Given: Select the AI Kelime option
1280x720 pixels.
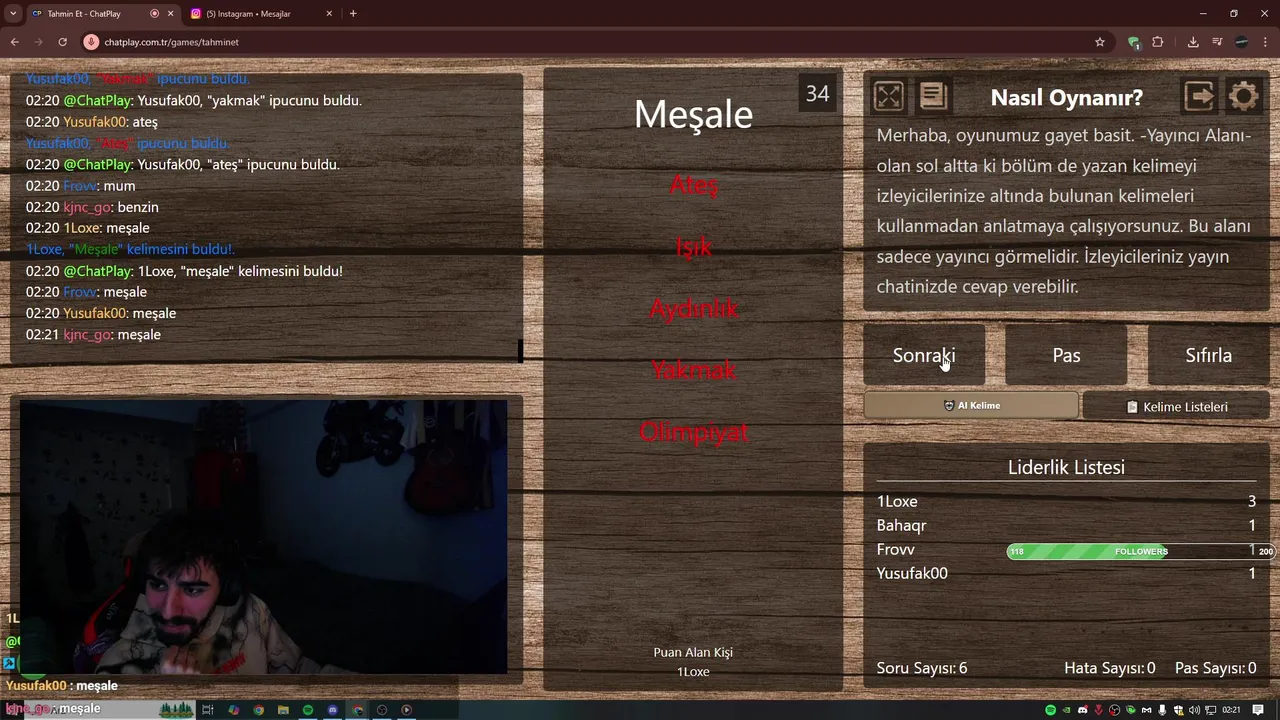Looking at the screenshot, I should [x=971, y=406].
